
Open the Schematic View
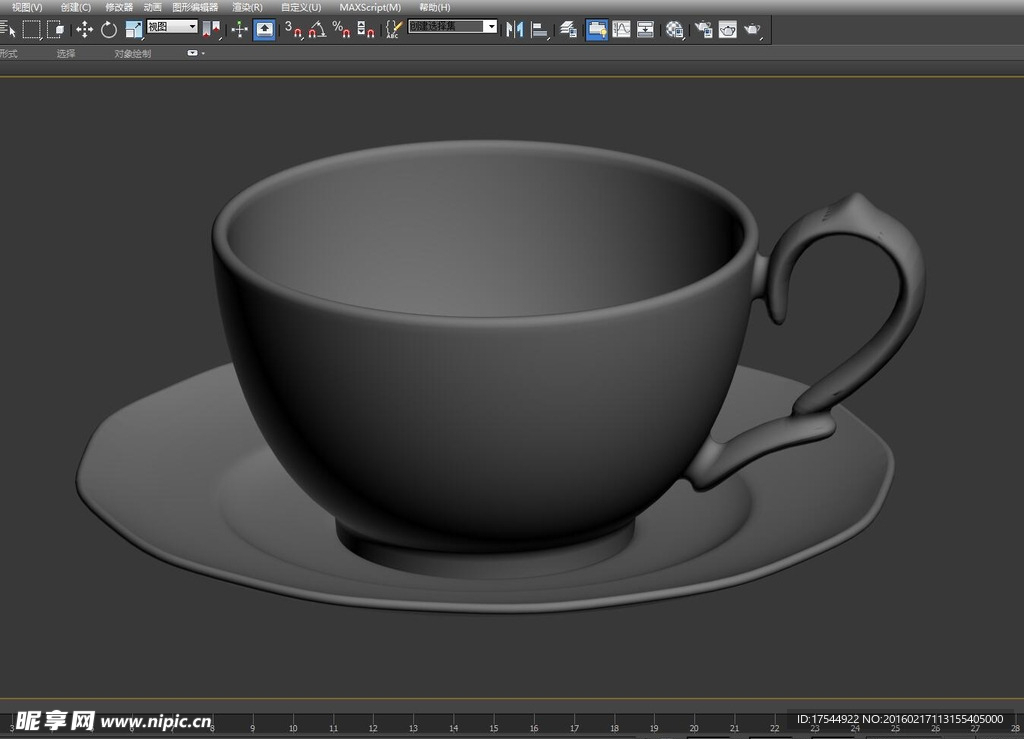click(645, 29)
